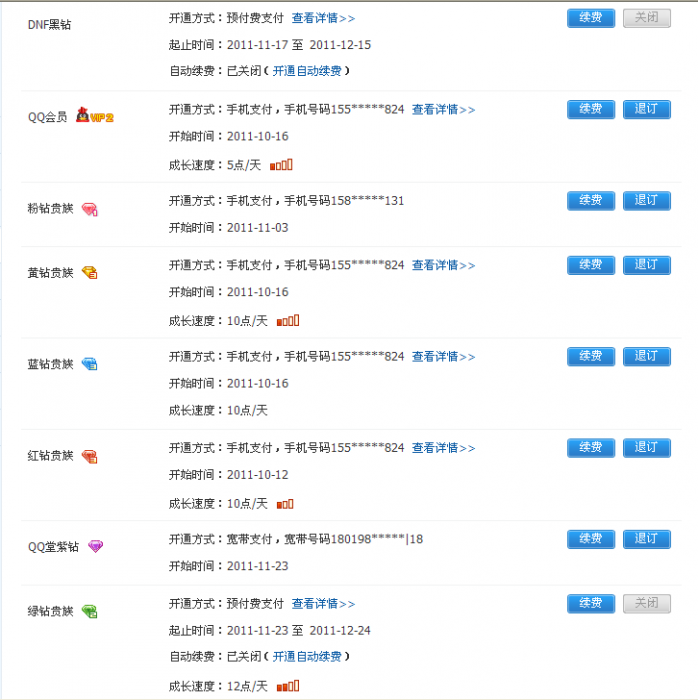
Task: Open 查看详情 link for 红钻贵族
Action: [x=444, y=448]
